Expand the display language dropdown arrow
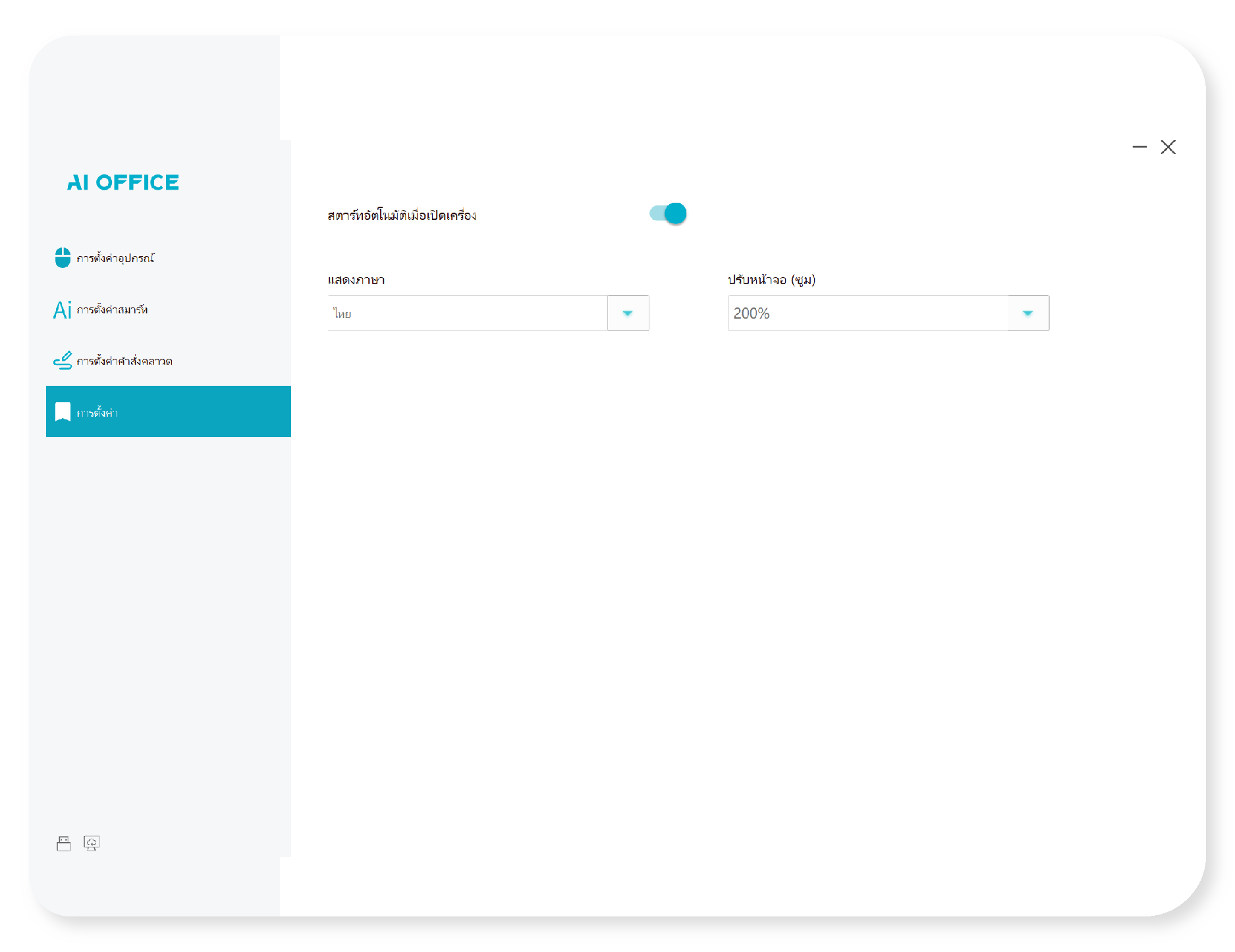This screenshot has height=952, width=1235. pyautogui.click(x=628, y=313)
